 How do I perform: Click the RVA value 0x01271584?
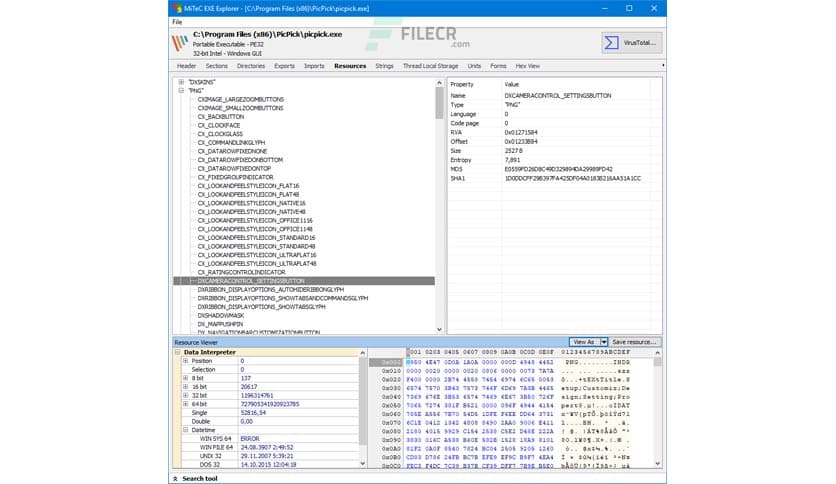click(521, 132)
